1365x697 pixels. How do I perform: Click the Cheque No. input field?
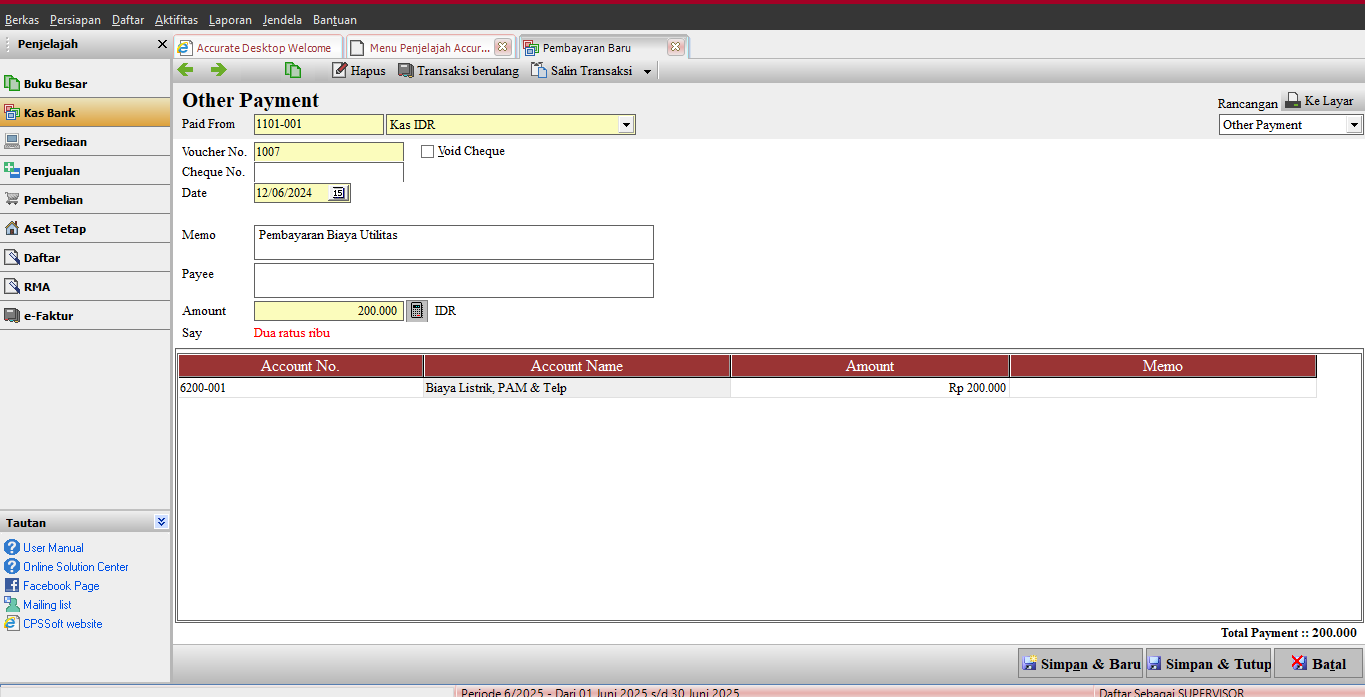[x=329, y=172]
